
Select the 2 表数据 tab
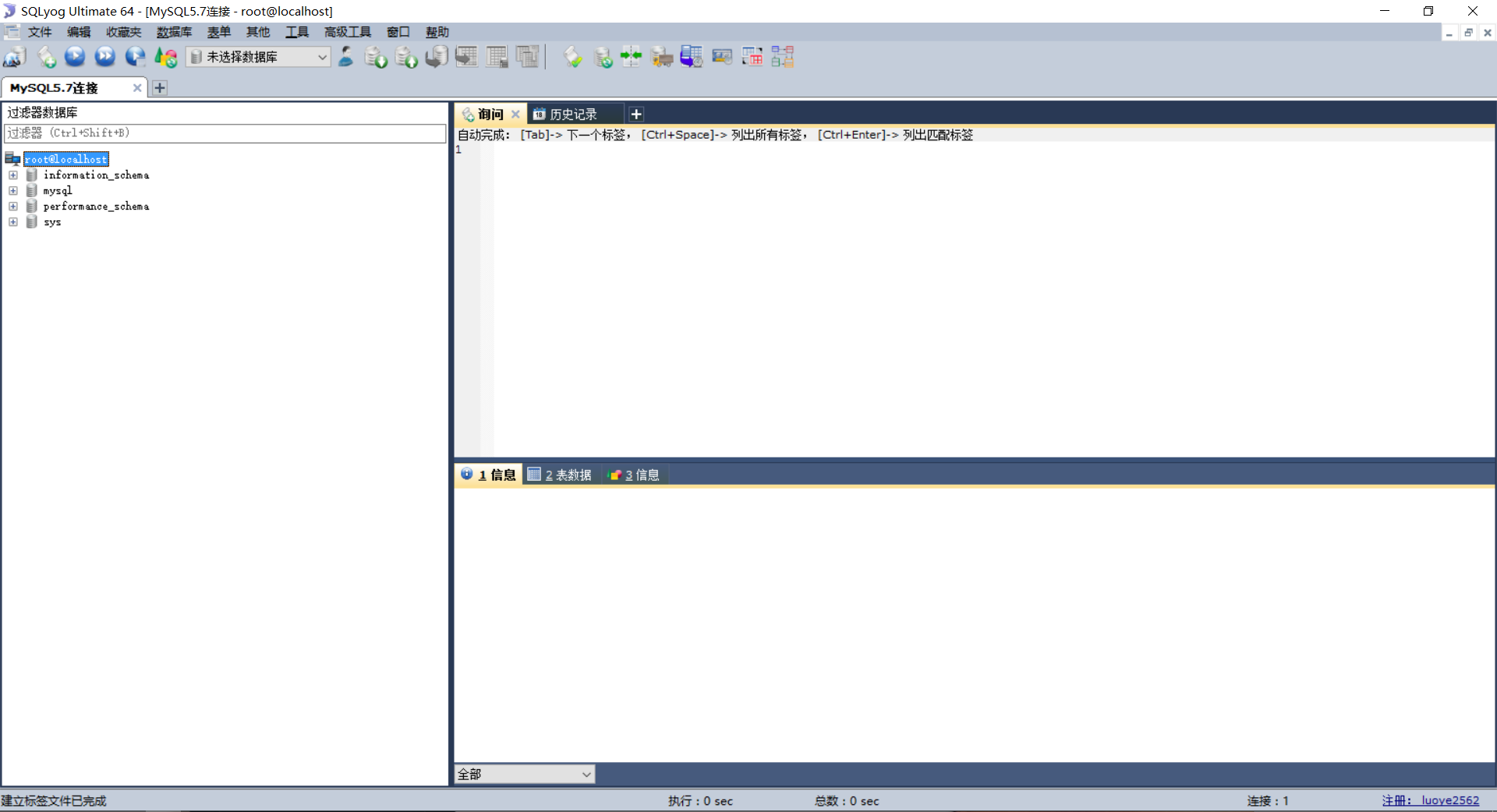pos(561,475)
